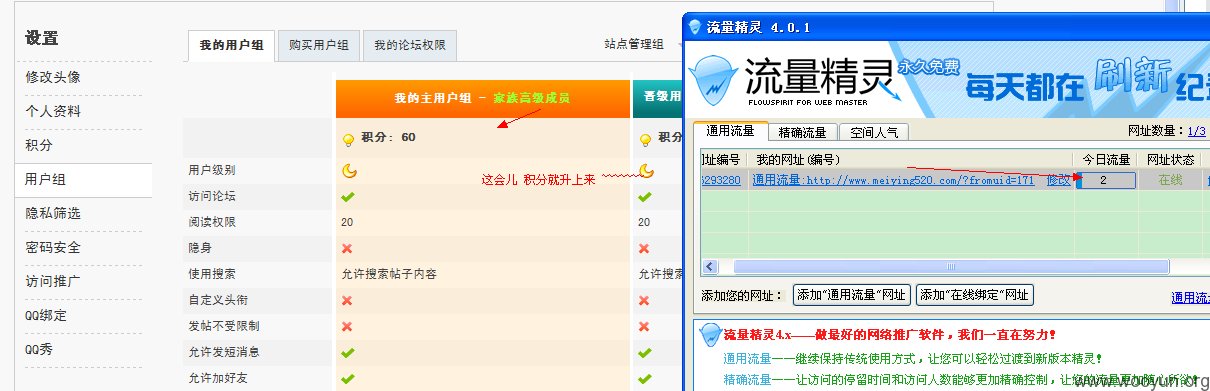The height and width of the screenshot is (391, 1210).
Task: Click the red cross for 发帖不受限制 in the main group column
Action: point(347,326)
